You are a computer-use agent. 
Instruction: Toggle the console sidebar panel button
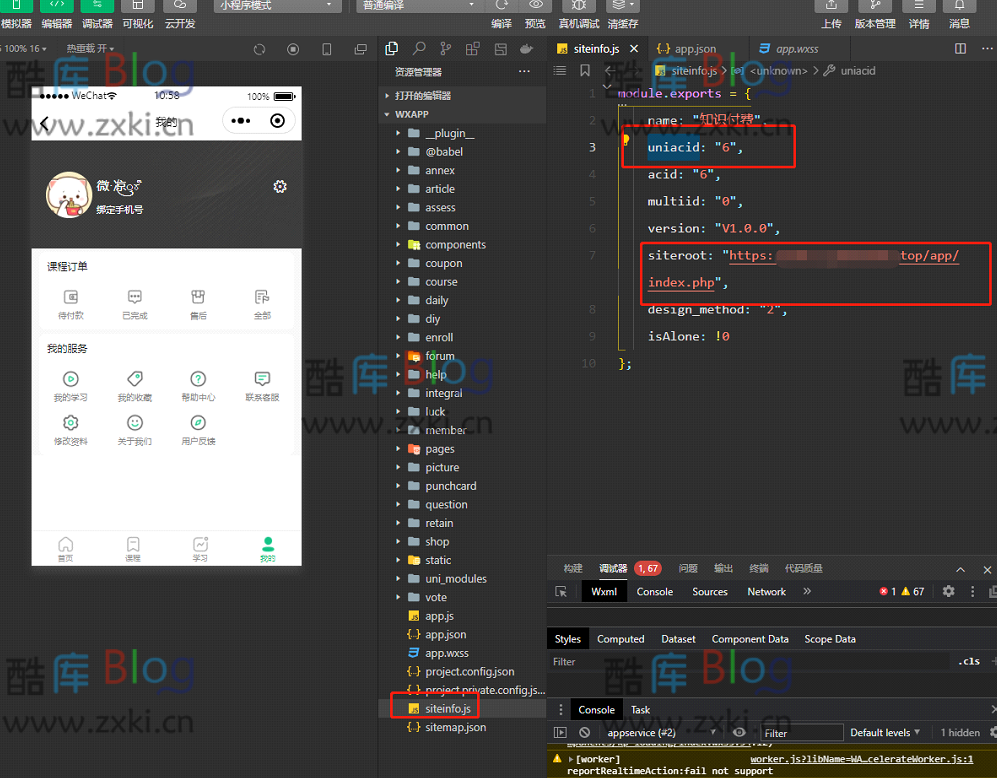561,732
